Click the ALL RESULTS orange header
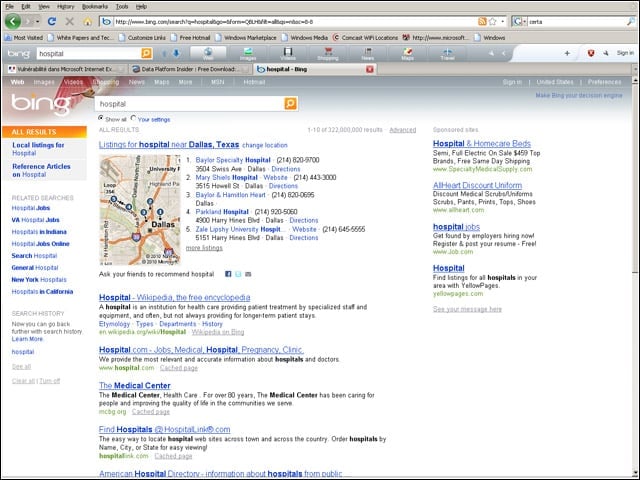The width and height of the screenshot is (640, 480). (x=44, y=132)
